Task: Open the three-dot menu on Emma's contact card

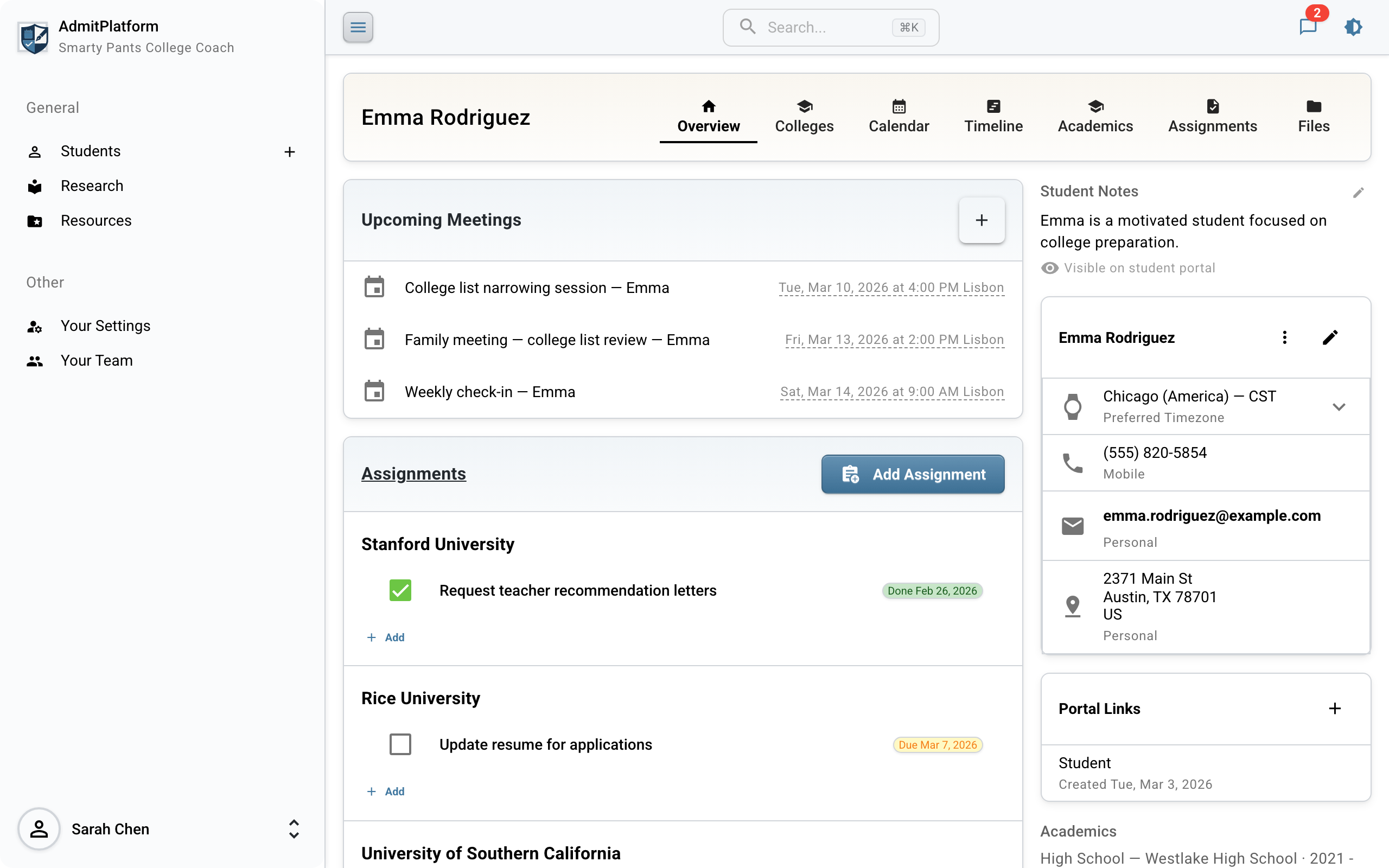Action: [x=1284, y=337]
